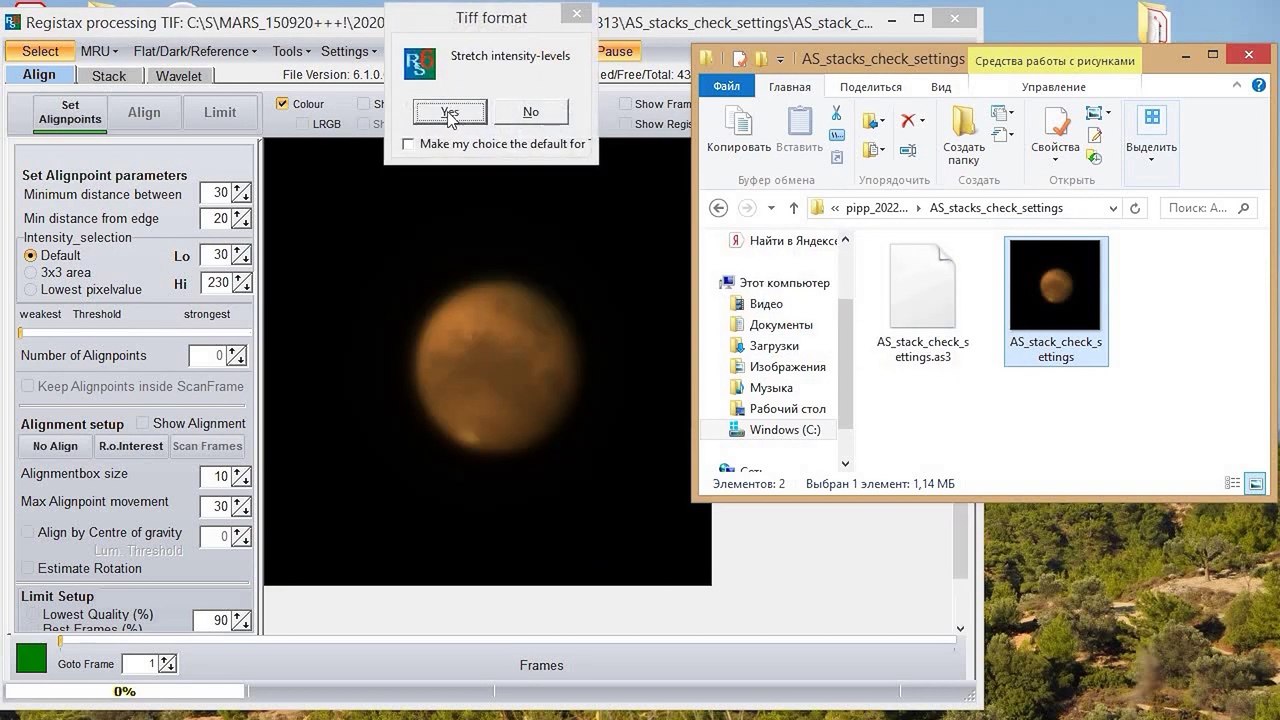This screenshot has width=1280, height=720.
Task: Open the MRU dropdown menu
Action: (x=99, y=51)
